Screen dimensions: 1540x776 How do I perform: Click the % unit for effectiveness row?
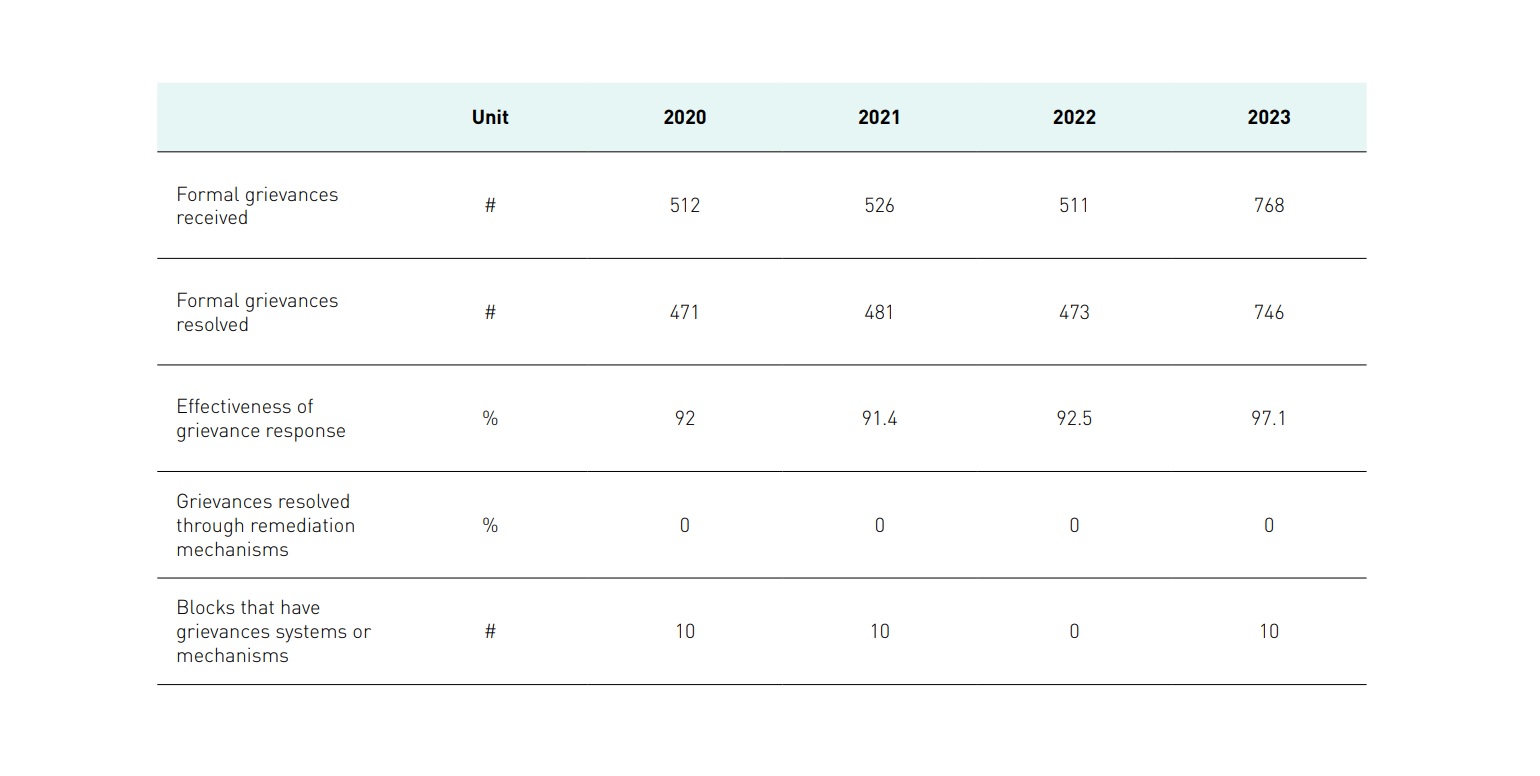[490, 419]
